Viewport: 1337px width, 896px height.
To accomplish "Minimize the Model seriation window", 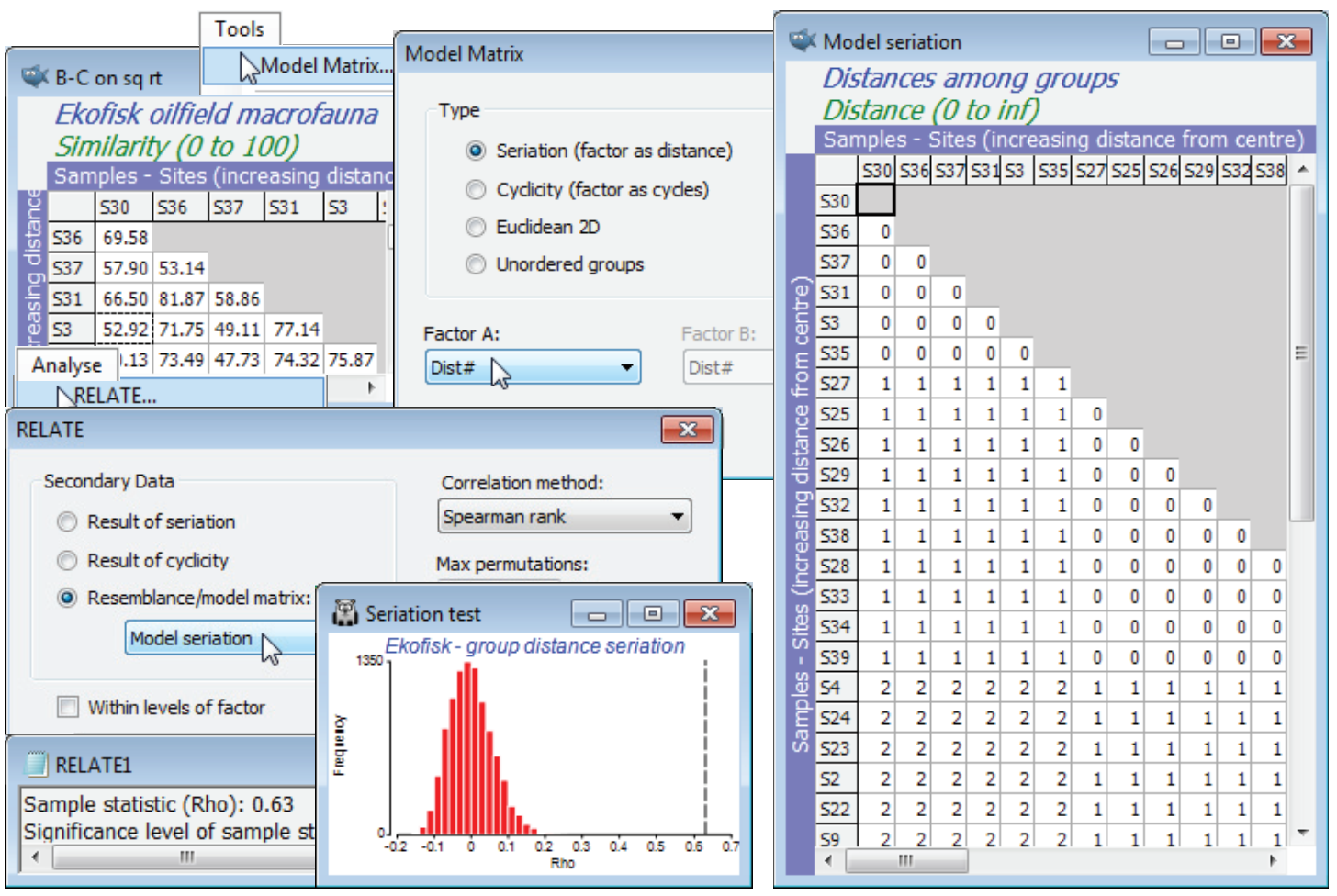I will 1174,41.
